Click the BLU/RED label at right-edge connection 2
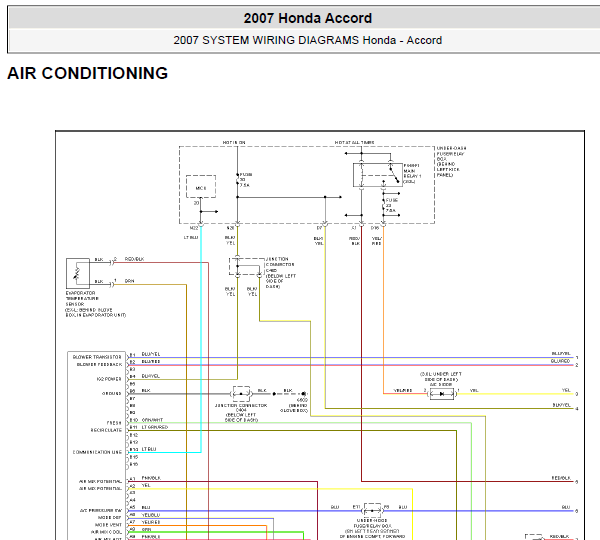Viewport: 600px width, 540px height. tap(561, 361)
